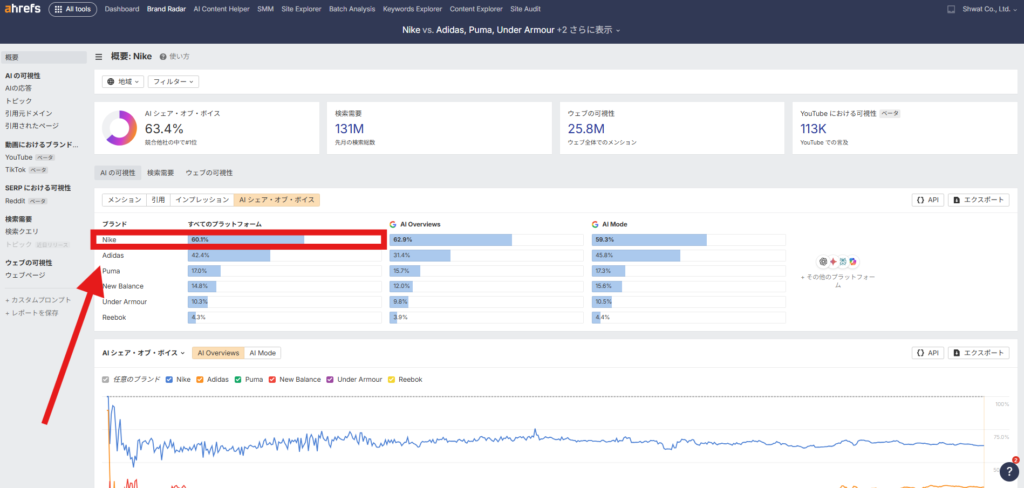The height and width of the screenshot is (488, 1024).
Task: Open the All tools grid menu
Action: point(73,9)
